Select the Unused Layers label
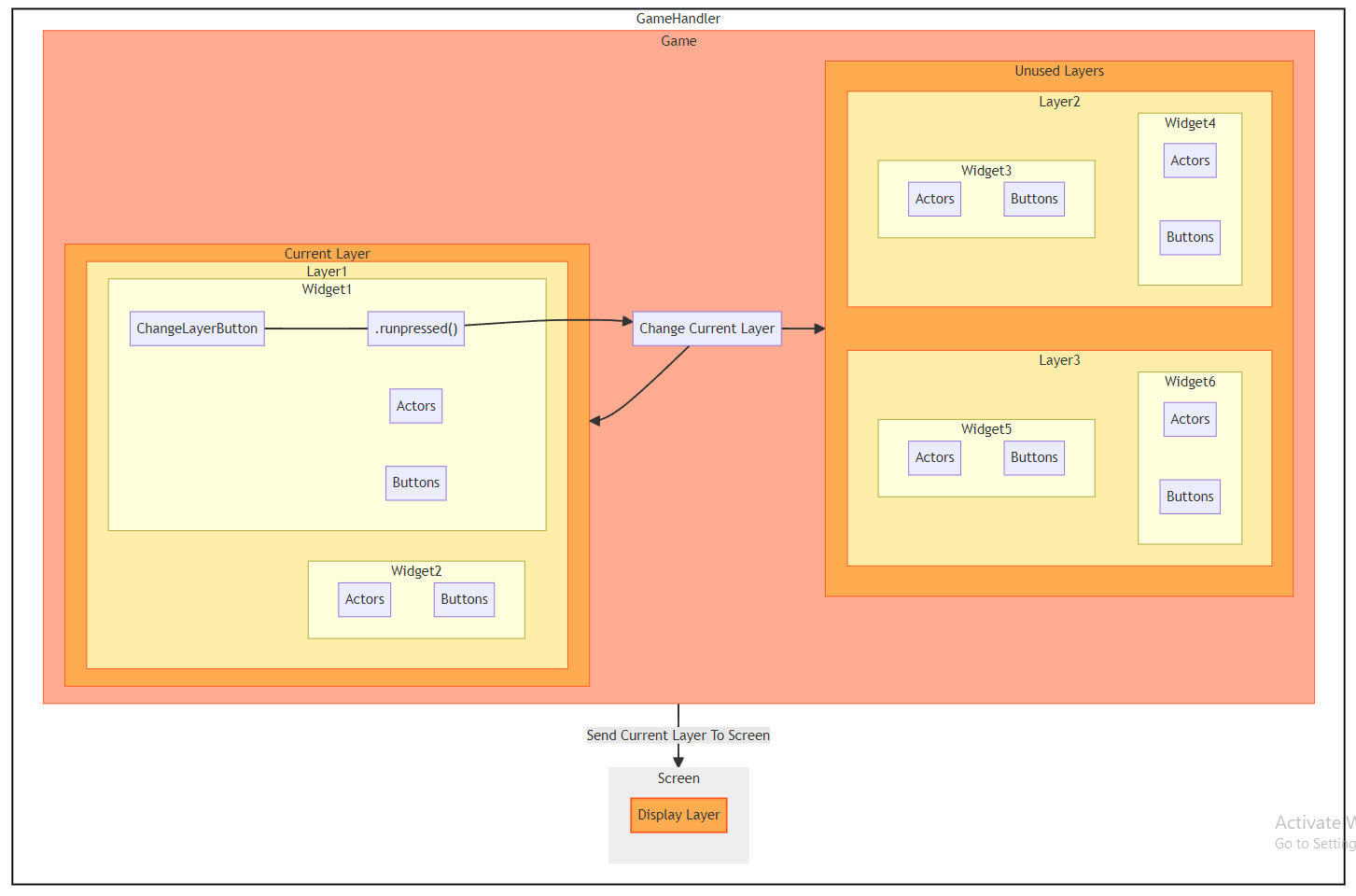Screen dimensions: 1356x896 (1059, 71)
